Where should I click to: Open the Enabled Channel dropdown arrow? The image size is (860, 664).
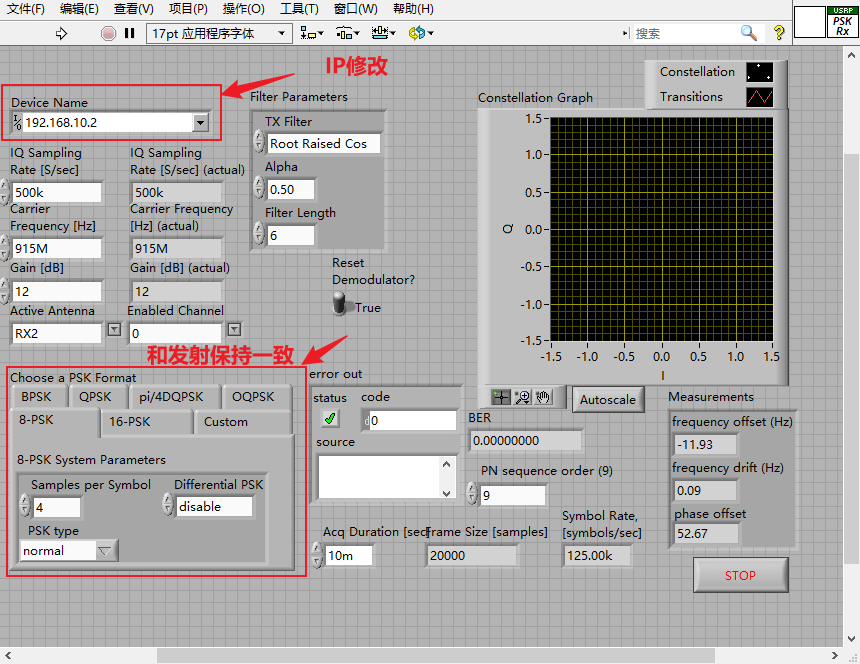pos(234,330)
